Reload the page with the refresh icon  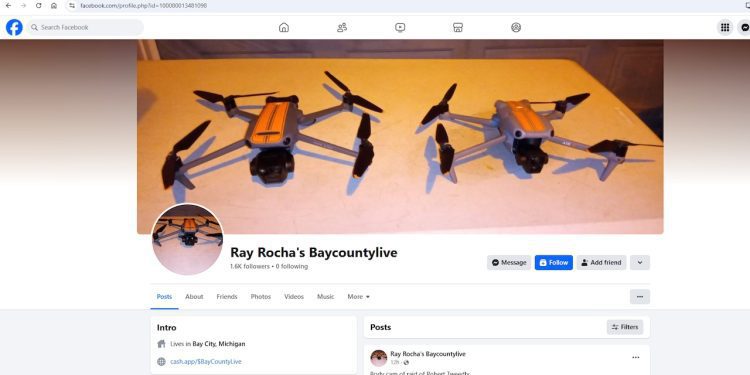[39, 6]
